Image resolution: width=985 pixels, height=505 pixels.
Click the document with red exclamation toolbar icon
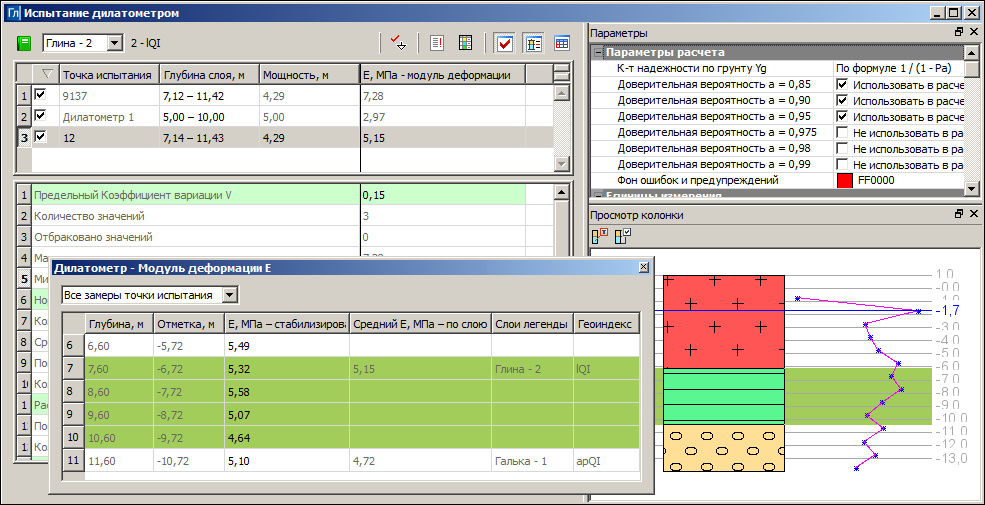(x=437, y=43)
